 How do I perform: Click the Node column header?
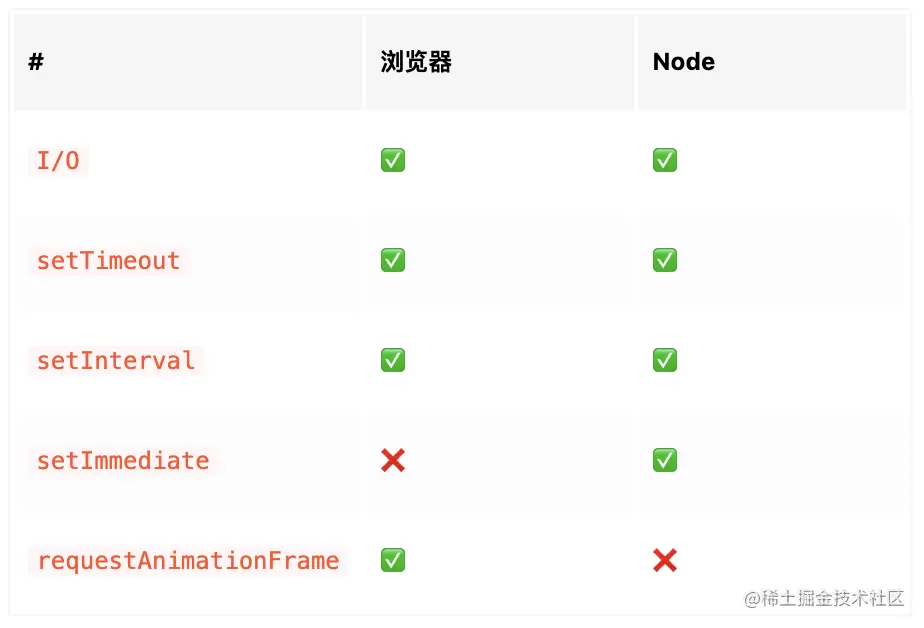pyautogui.click(x=684, y=62)
